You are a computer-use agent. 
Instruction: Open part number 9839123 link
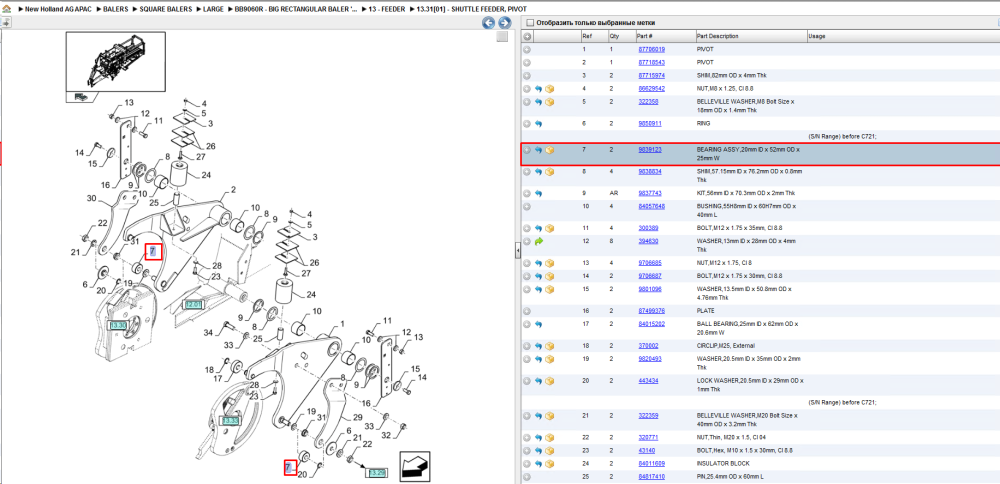point(650,150)
